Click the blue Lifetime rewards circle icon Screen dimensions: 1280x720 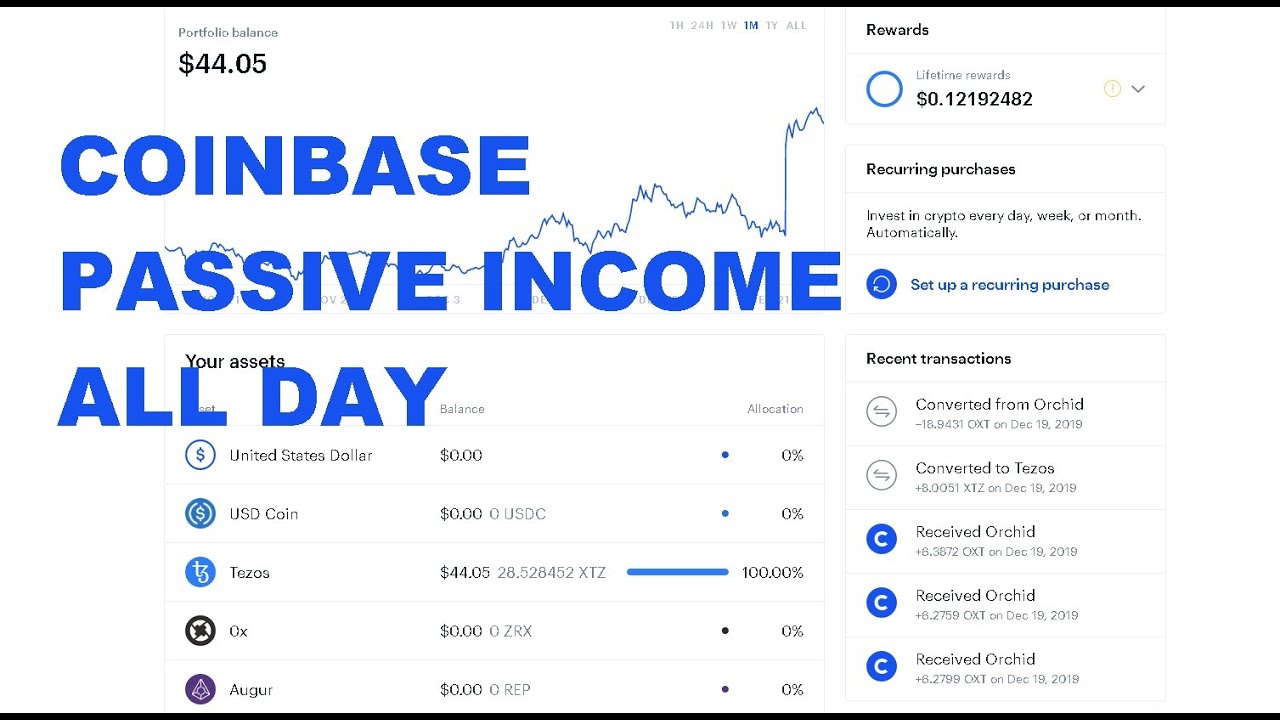884,89
